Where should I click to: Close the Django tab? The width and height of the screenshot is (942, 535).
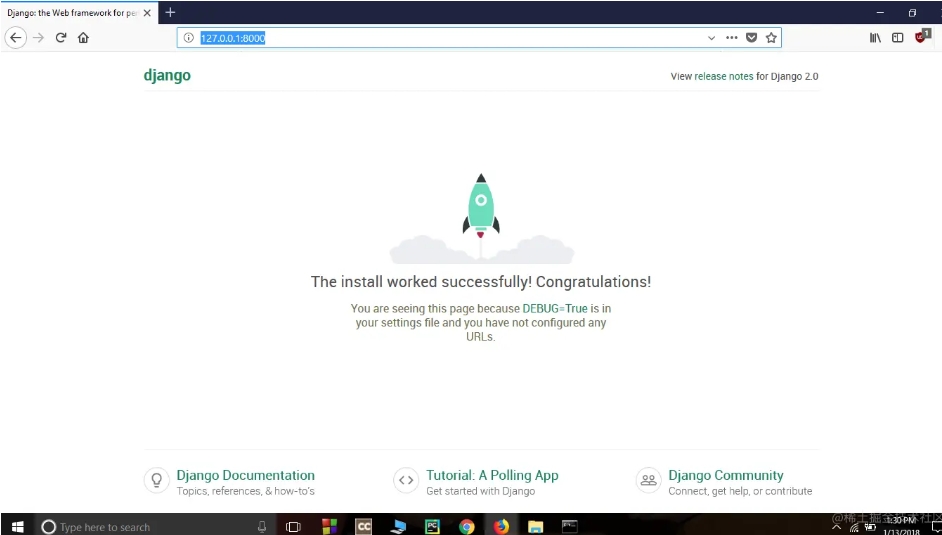(x=147, y=13)
